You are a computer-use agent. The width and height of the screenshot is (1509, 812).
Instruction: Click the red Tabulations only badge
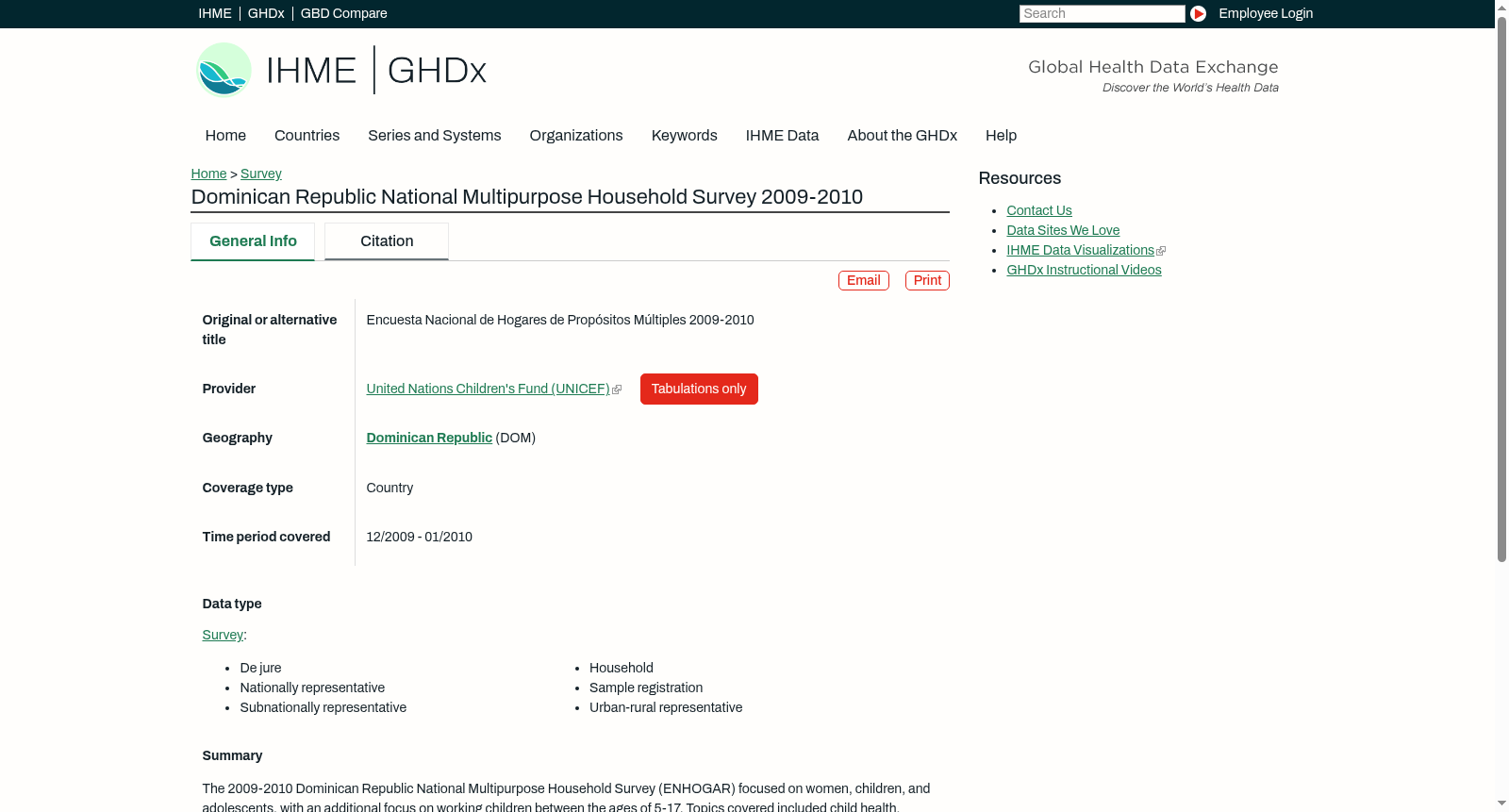pos(699,389)
